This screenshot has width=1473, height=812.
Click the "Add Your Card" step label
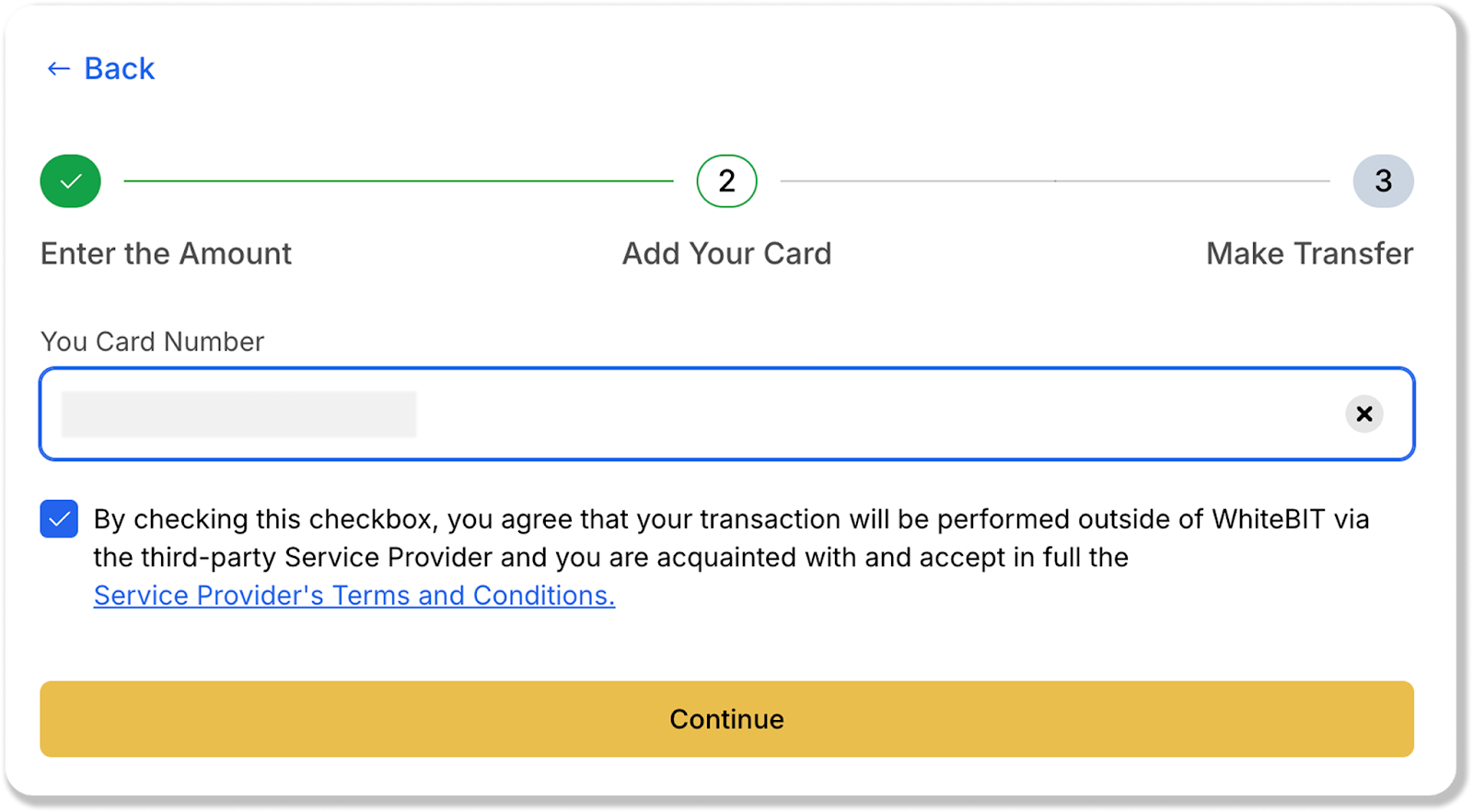pos(726,254)
